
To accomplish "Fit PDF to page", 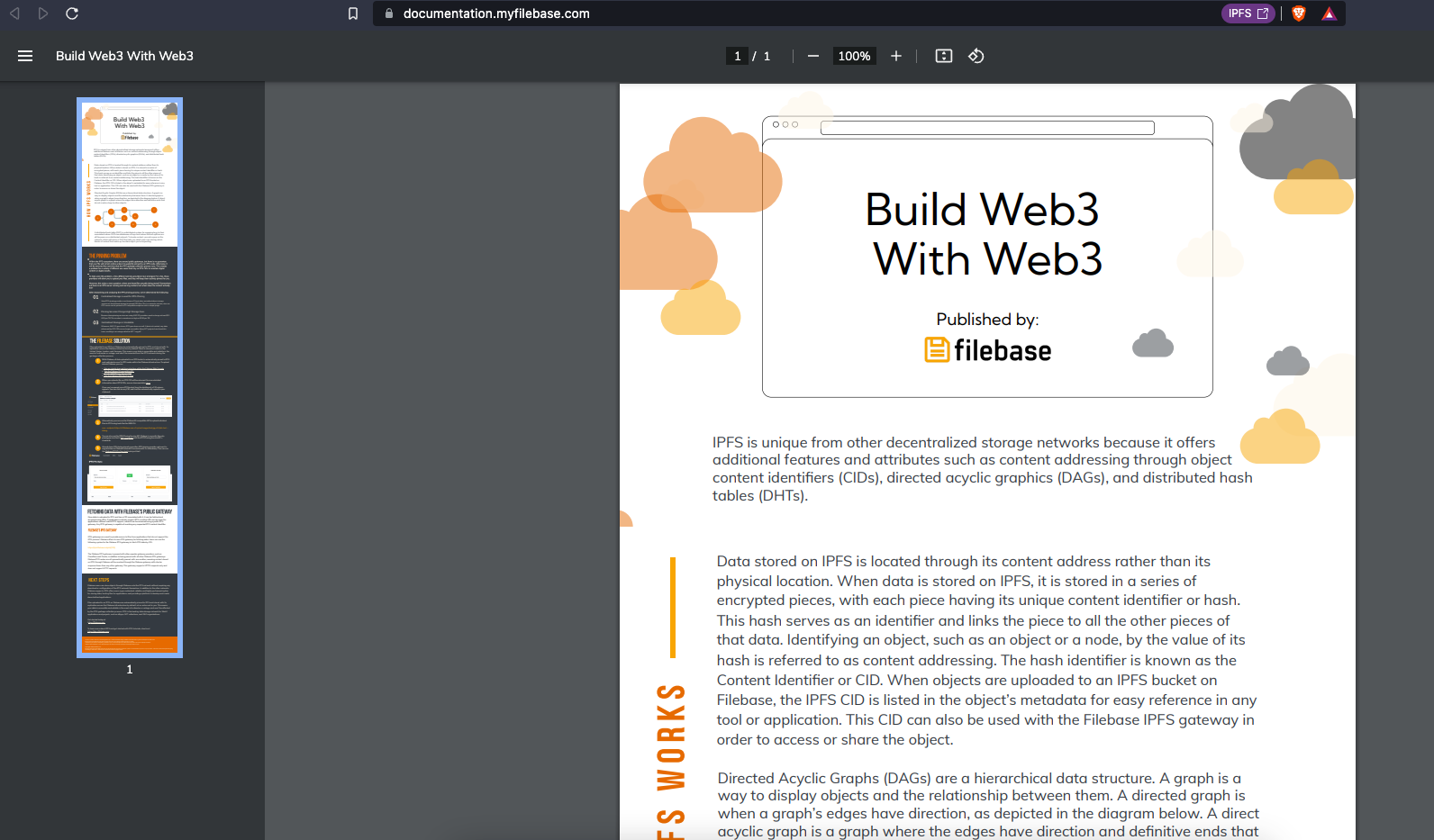I will pos(944,56).
